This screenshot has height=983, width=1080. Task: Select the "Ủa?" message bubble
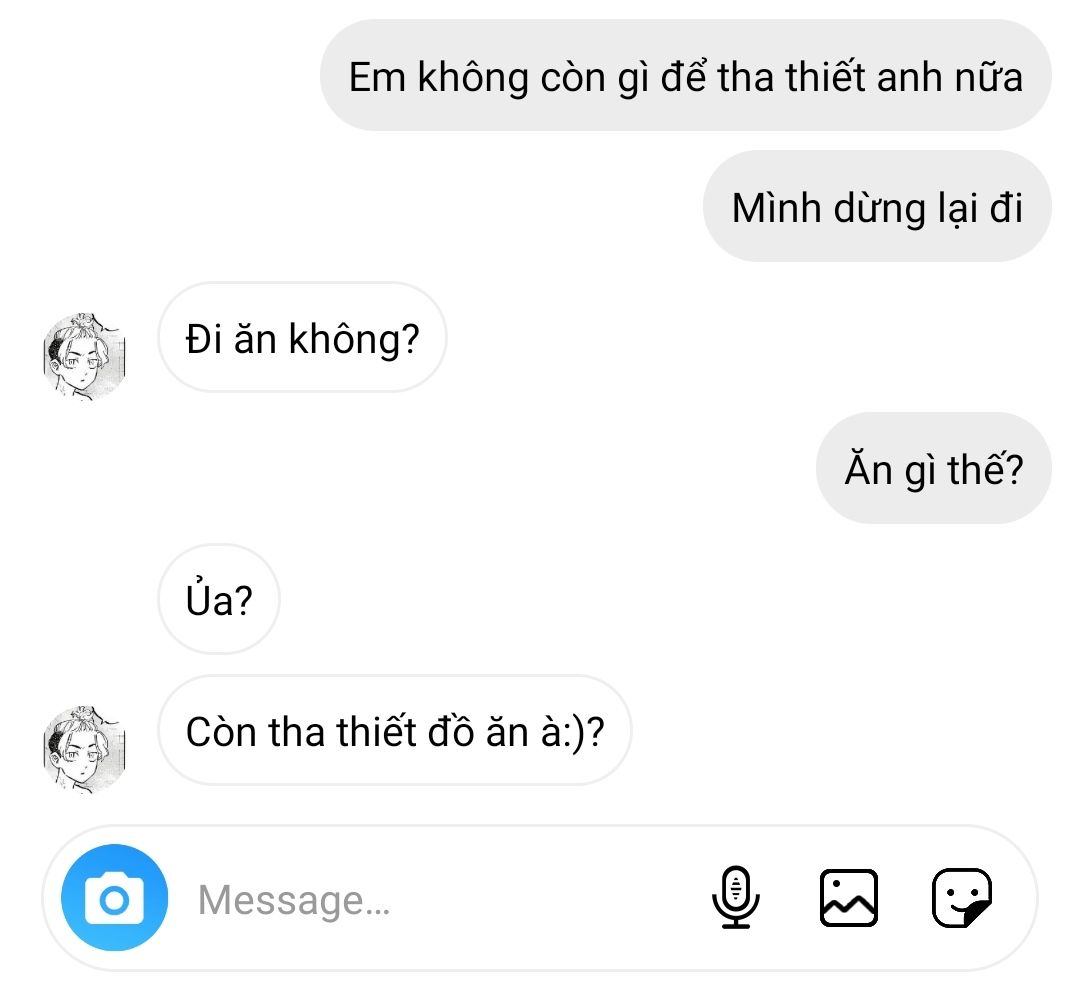pyautogui.click(x=219, y=599)
